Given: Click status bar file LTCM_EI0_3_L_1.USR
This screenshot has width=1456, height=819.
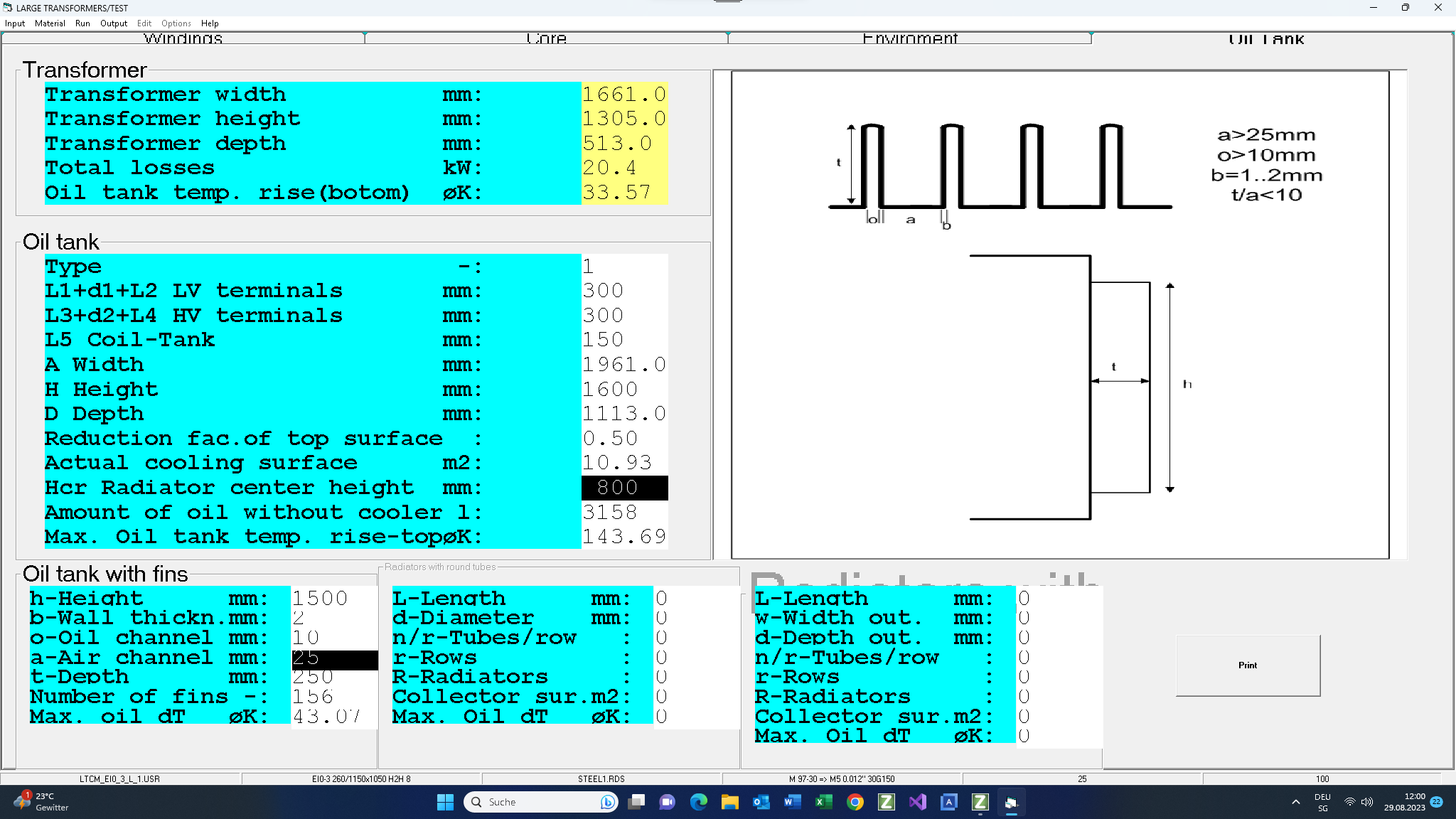Looking at the screenshot, I should [x=119, y=779].
